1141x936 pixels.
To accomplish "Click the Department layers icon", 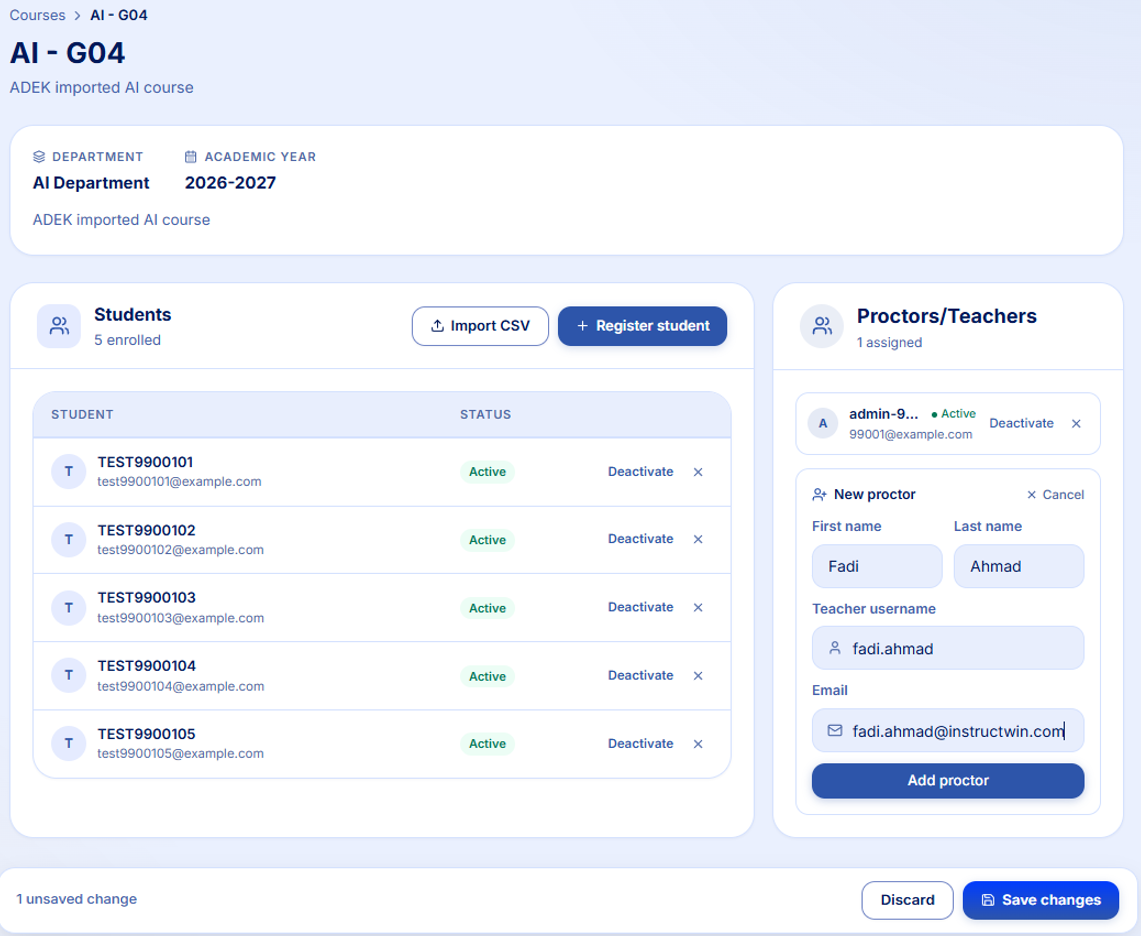I will [39, 156].
